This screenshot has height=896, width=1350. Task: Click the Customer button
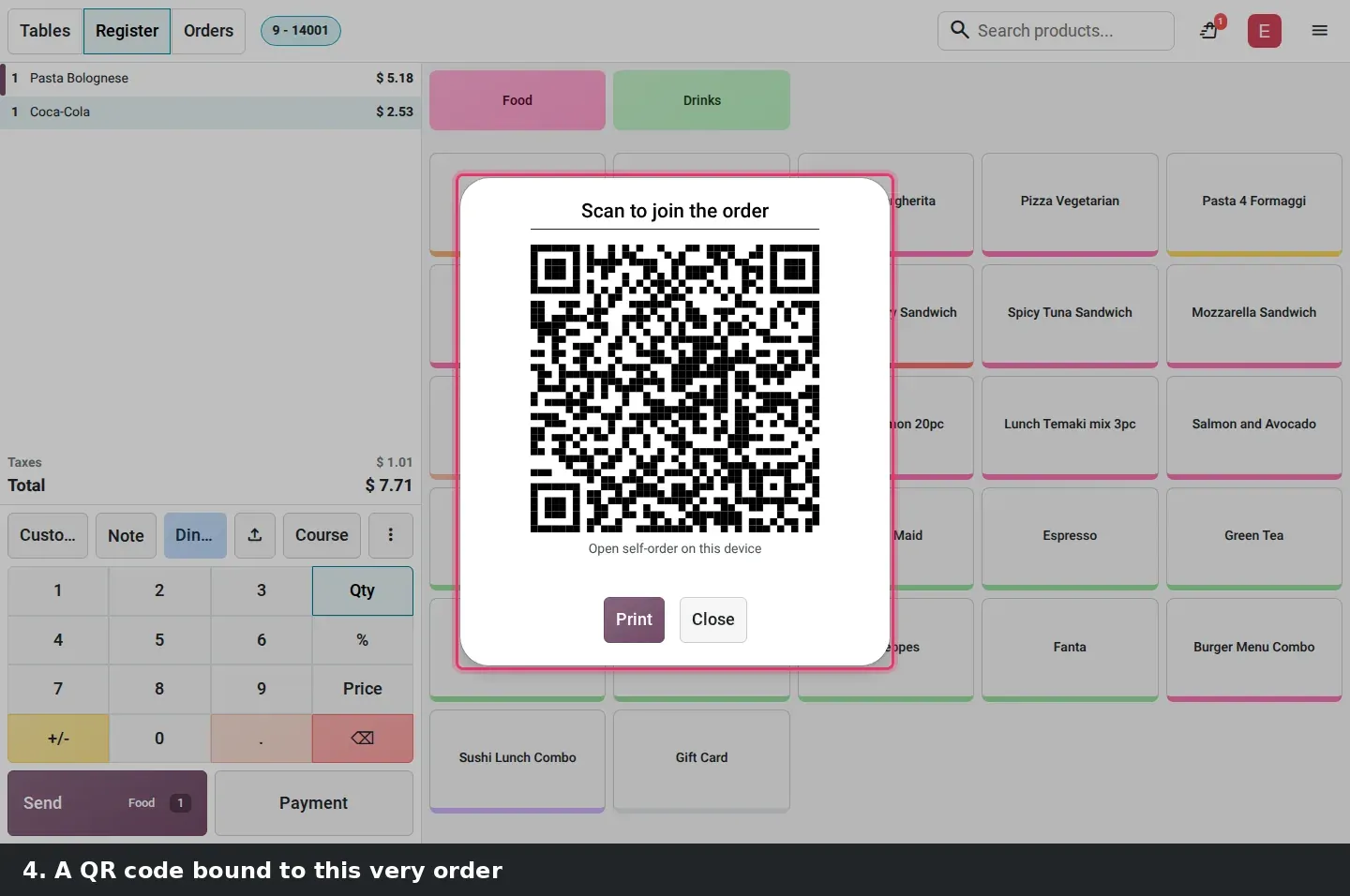click(48, 535)
